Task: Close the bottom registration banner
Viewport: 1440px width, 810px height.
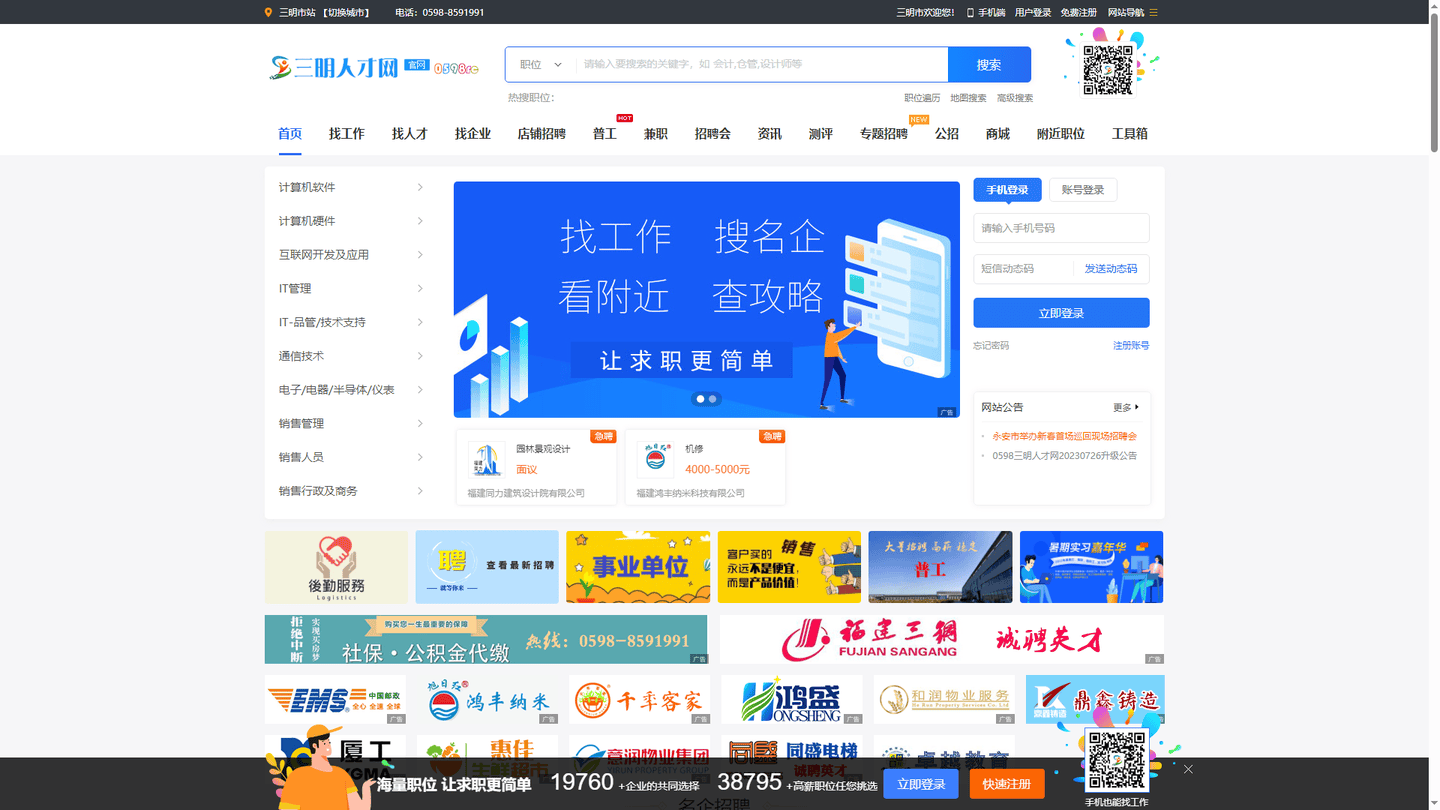Action: [1188, 769]
